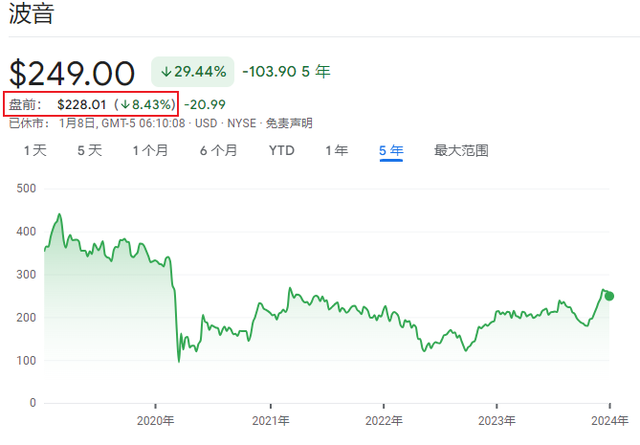Viewport: 640px width, 445px height.
Task: Click the $249.00 price text
Action: point(72,73)
